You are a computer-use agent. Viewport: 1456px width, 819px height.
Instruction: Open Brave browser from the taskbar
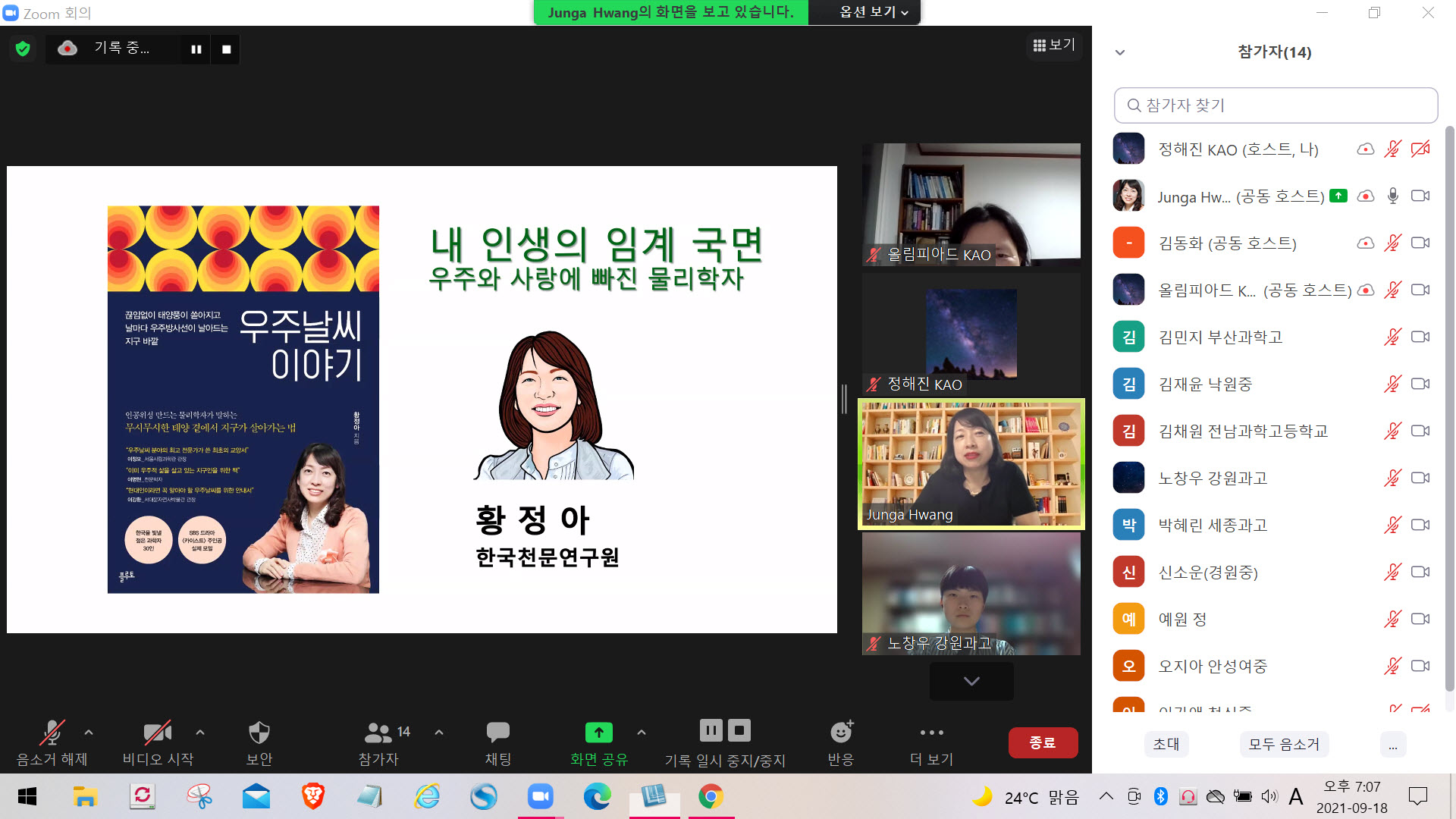click(312, 796)
